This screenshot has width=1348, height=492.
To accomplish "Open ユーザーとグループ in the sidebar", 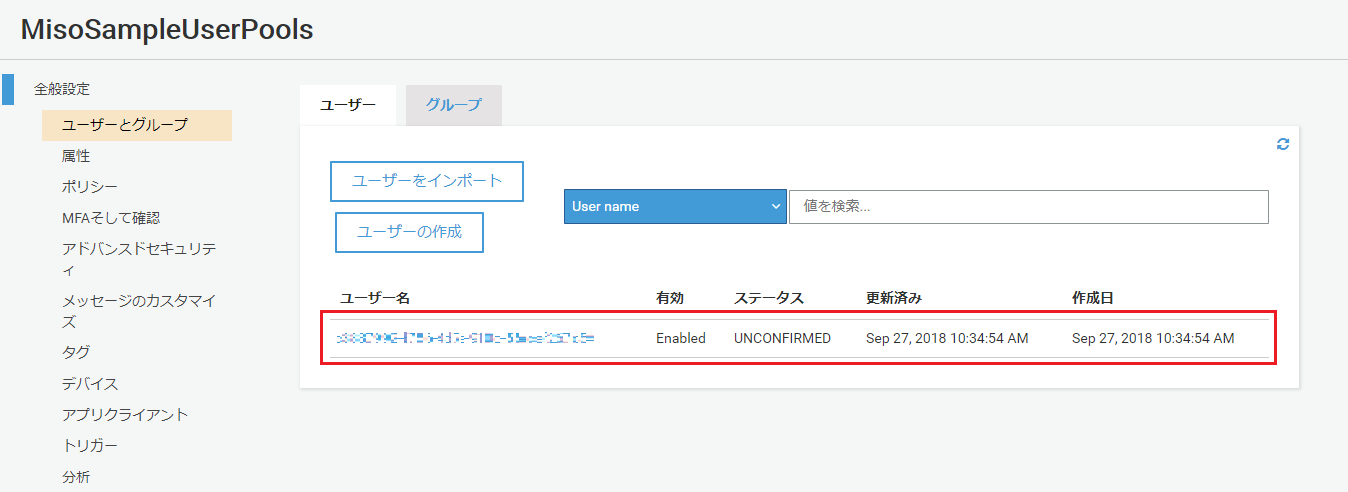I will tap(125, 125).
